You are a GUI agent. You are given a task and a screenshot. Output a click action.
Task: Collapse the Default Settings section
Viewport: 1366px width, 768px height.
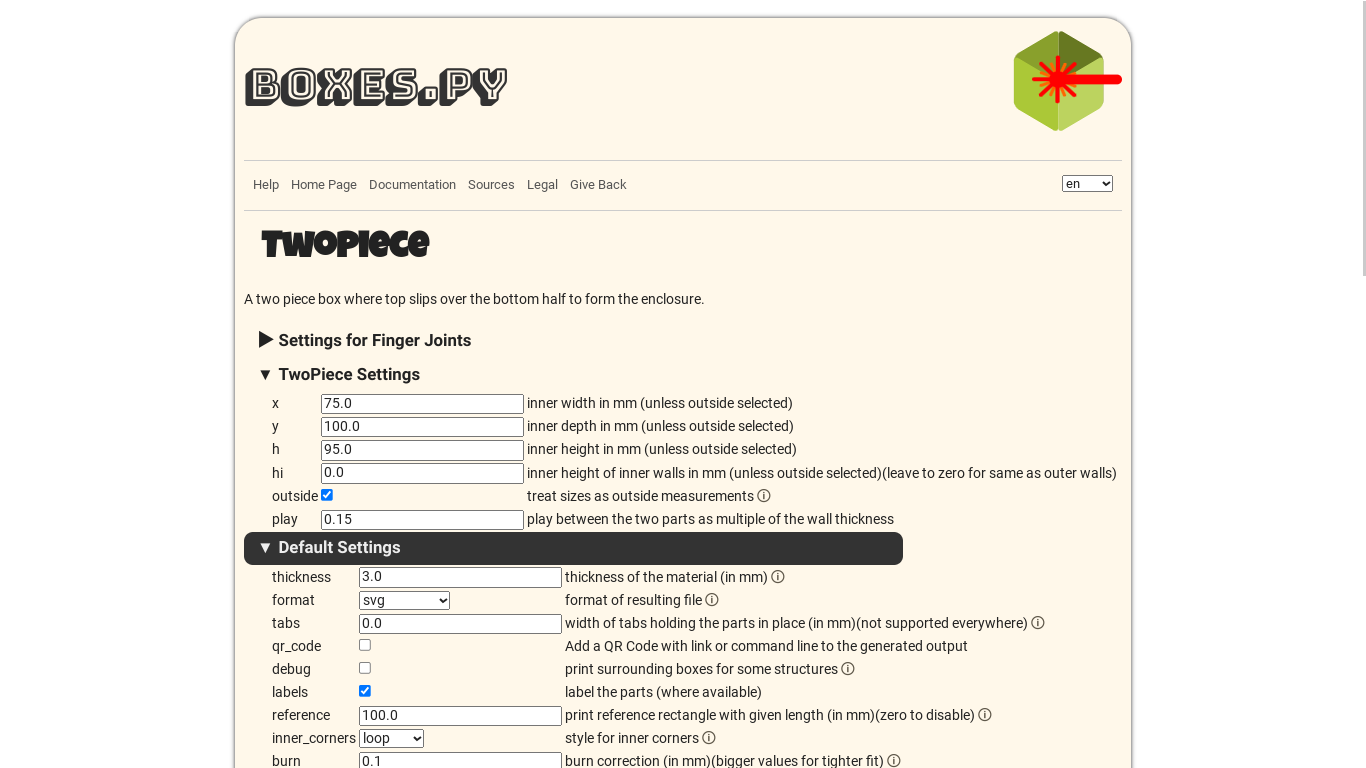[x=573, y=548]
